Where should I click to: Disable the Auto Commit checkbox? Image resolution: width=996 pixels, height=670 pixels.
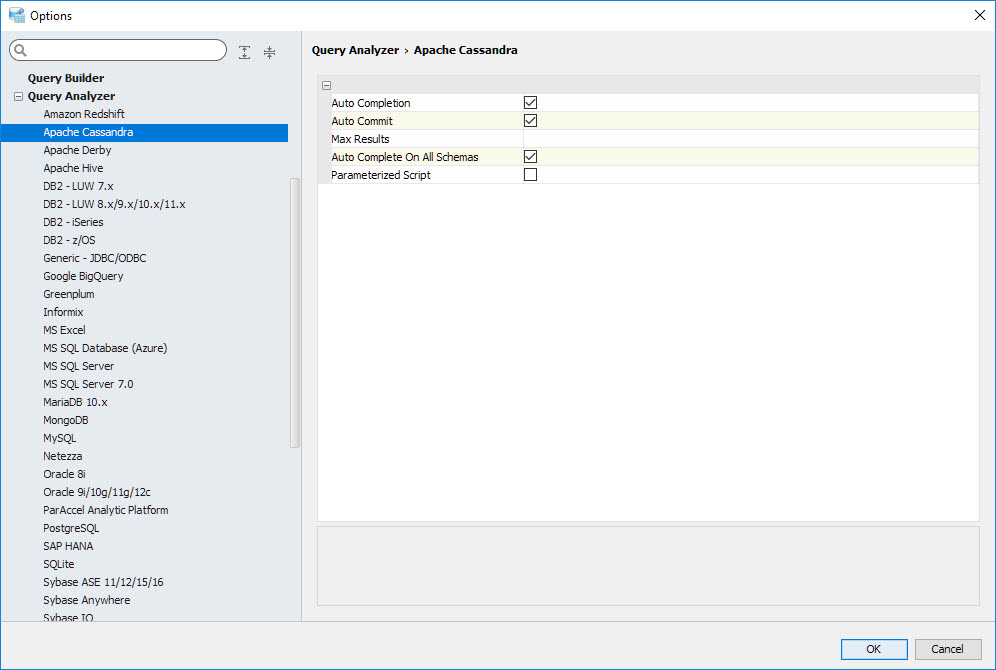(531, 121)
